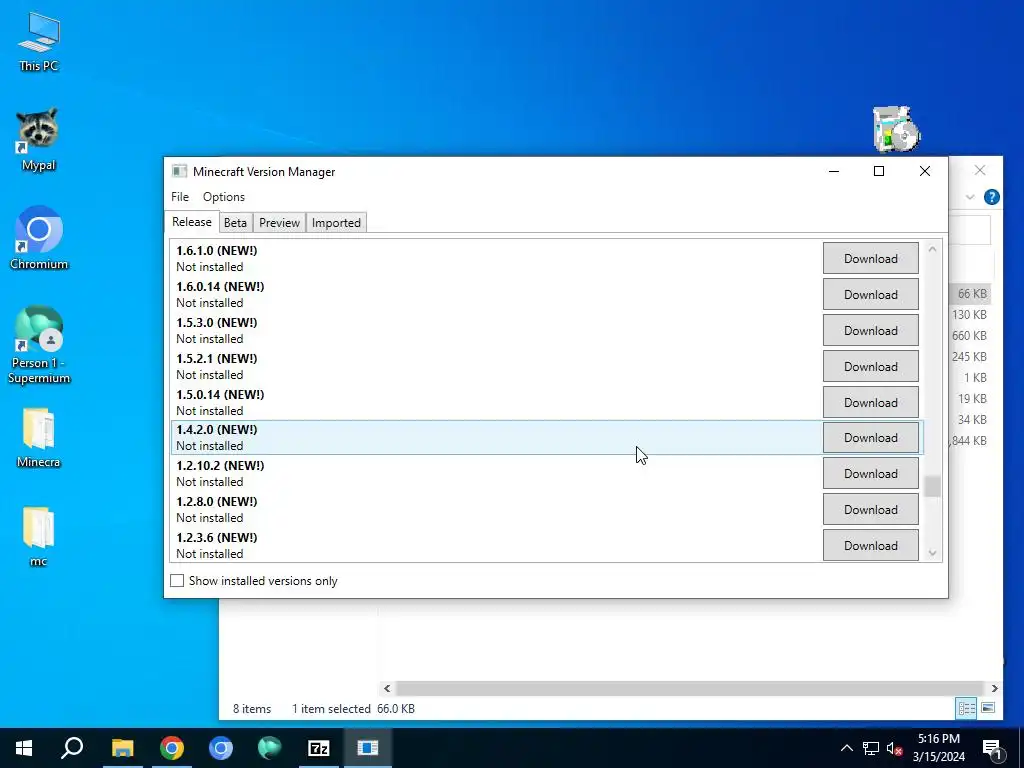Click installer disc icon on desktop
The width and height of the screenshot is (1024, 768).
pyautogui.click(x=896, y=129)
